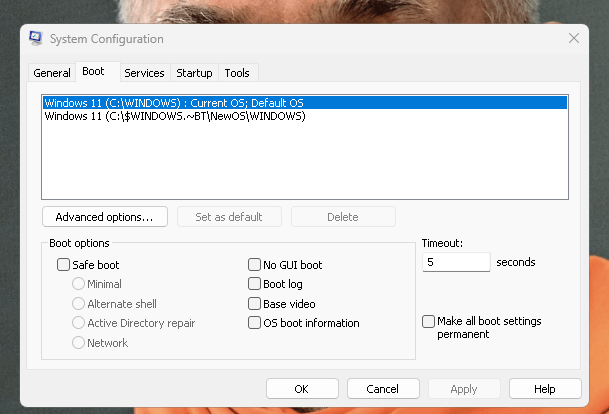The image size is (609, 414).
Task: Click the Timeout seconds input field
Action: click(x=456, y=262)
